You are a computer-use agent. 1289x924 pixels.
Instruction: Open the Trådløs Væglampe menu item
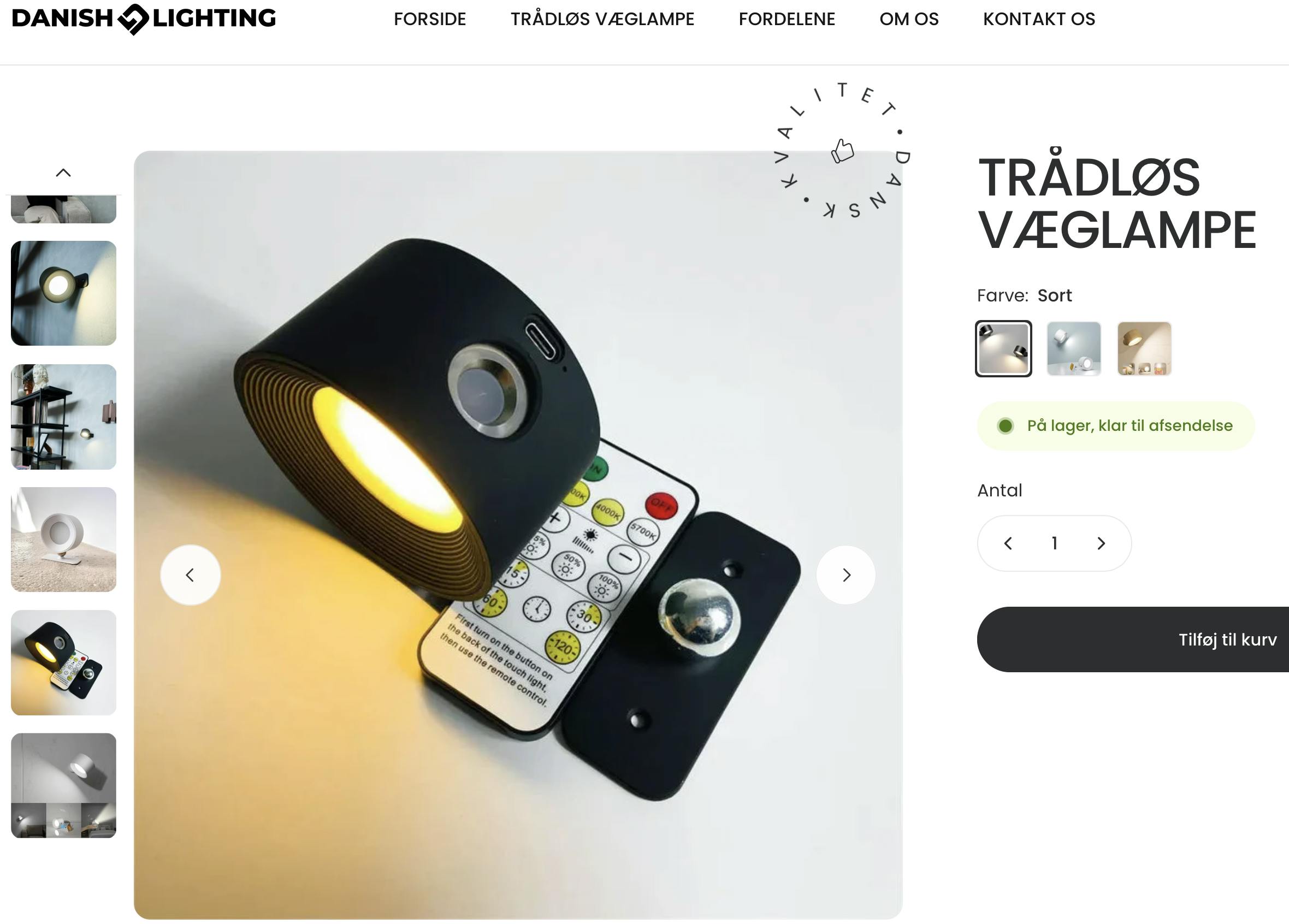[x=602, y=19]
